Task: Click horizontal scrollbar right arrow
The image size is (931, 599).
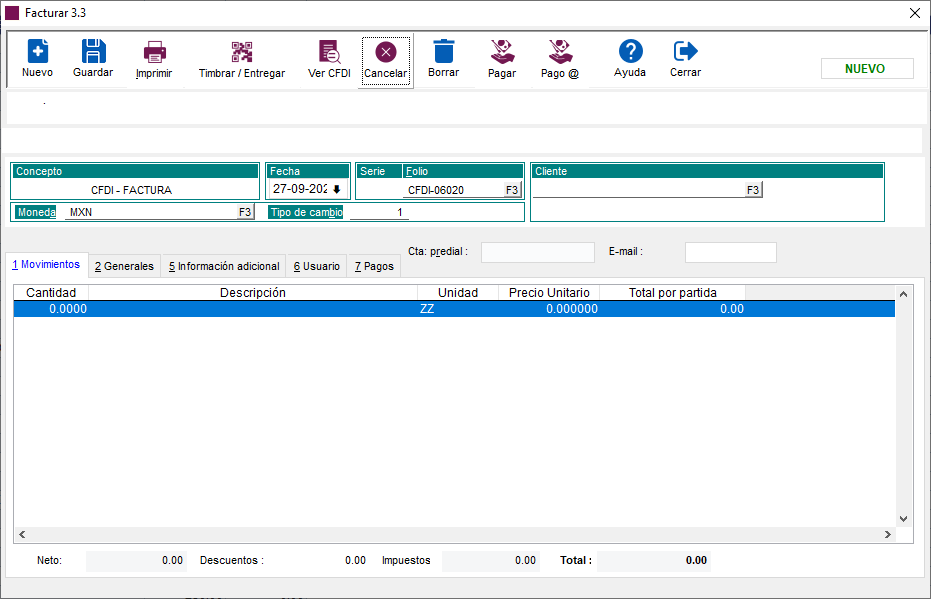Action: coord(888,534)
